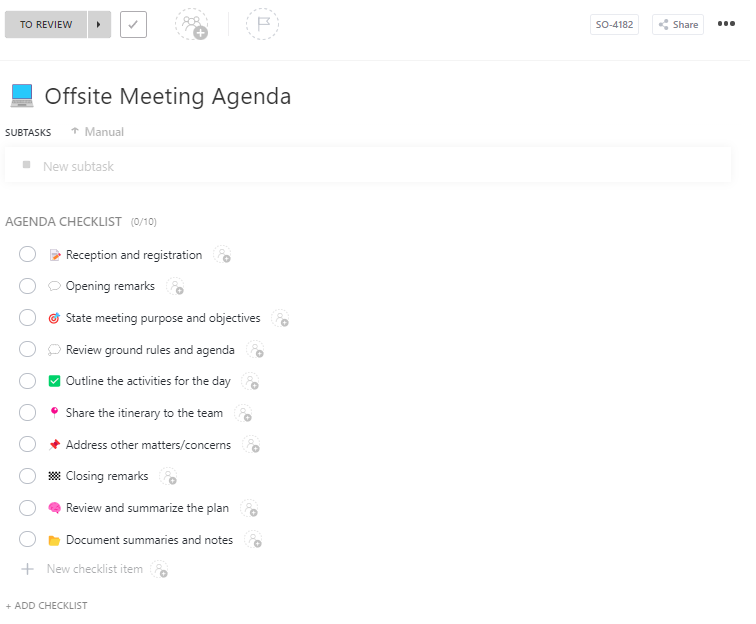Check off Review ground rules and agenda
This screenshot has height=624, width=756.
[27, 349]
